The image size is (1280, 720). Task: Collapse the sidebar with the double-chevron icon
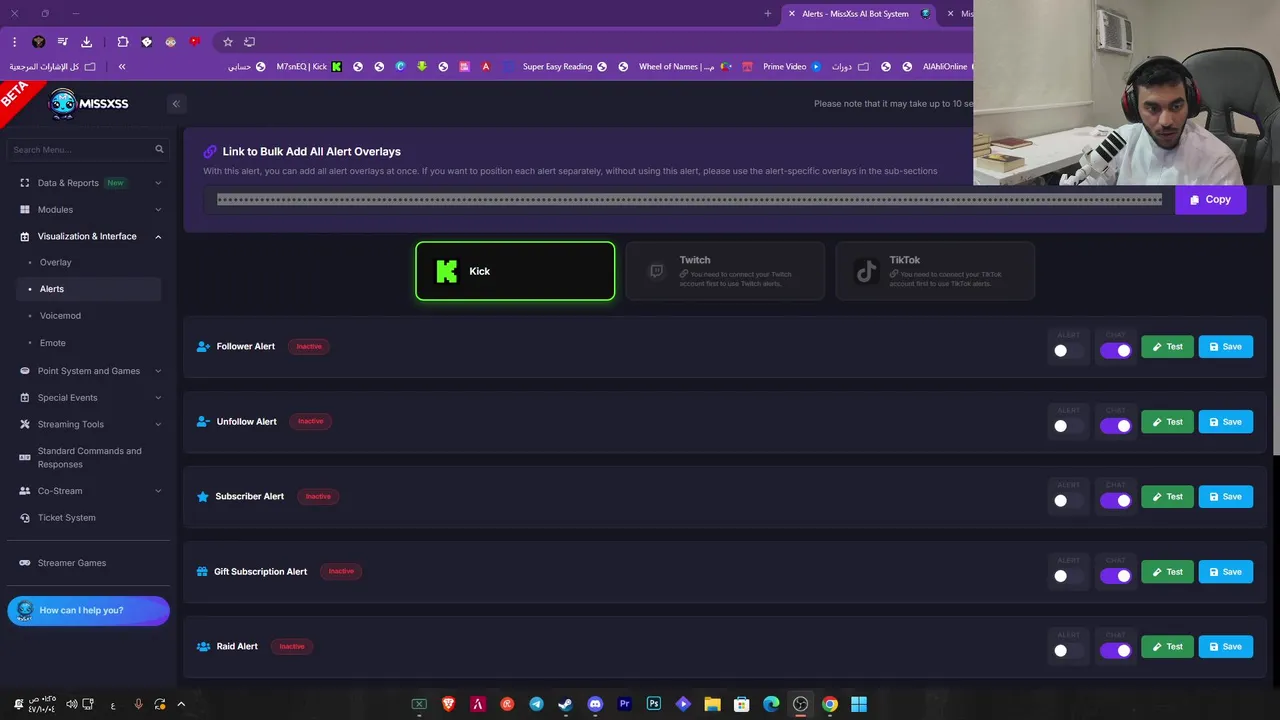(x=176, y=104)
